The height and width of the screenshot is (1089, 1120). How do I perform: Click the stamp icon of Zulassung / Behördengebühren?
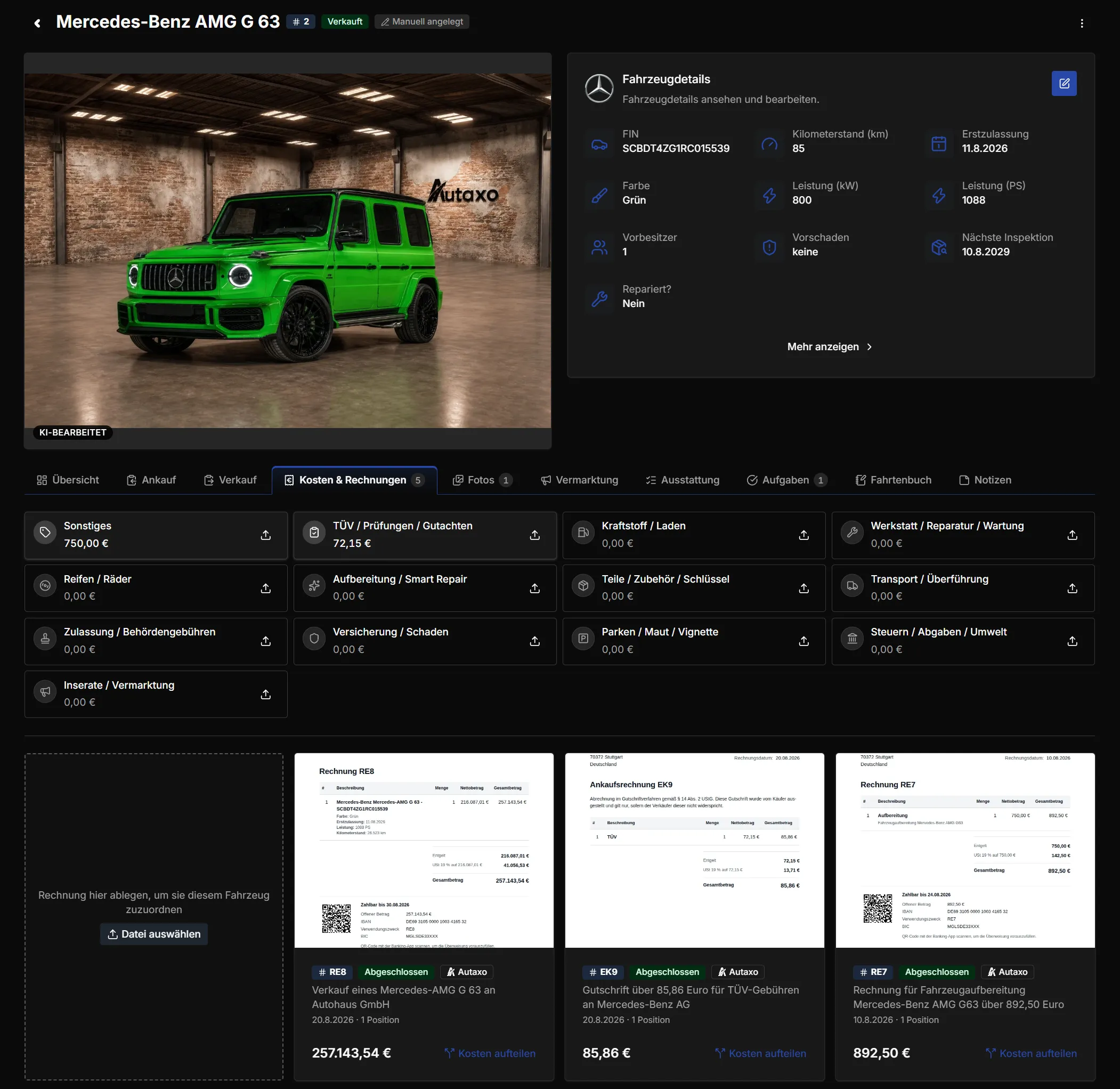tap(45, 639)
